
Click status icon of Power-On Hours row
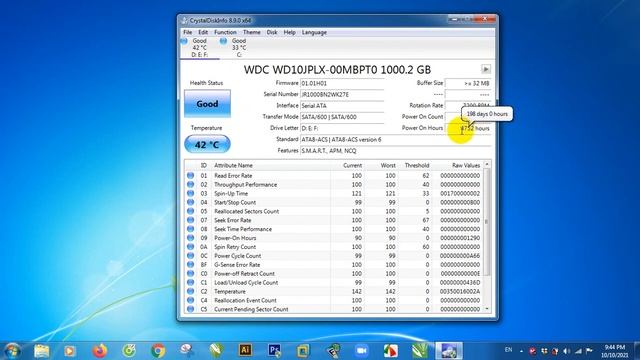[x=190, y=238]
